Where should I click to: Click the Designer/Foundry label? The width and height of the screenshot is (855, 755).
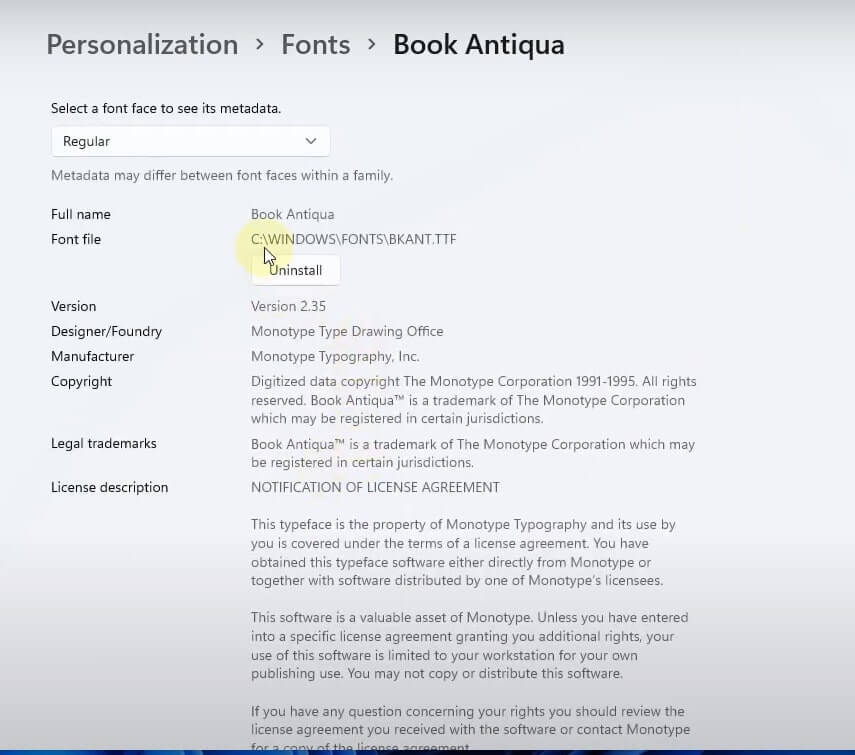tap(106, 331)
